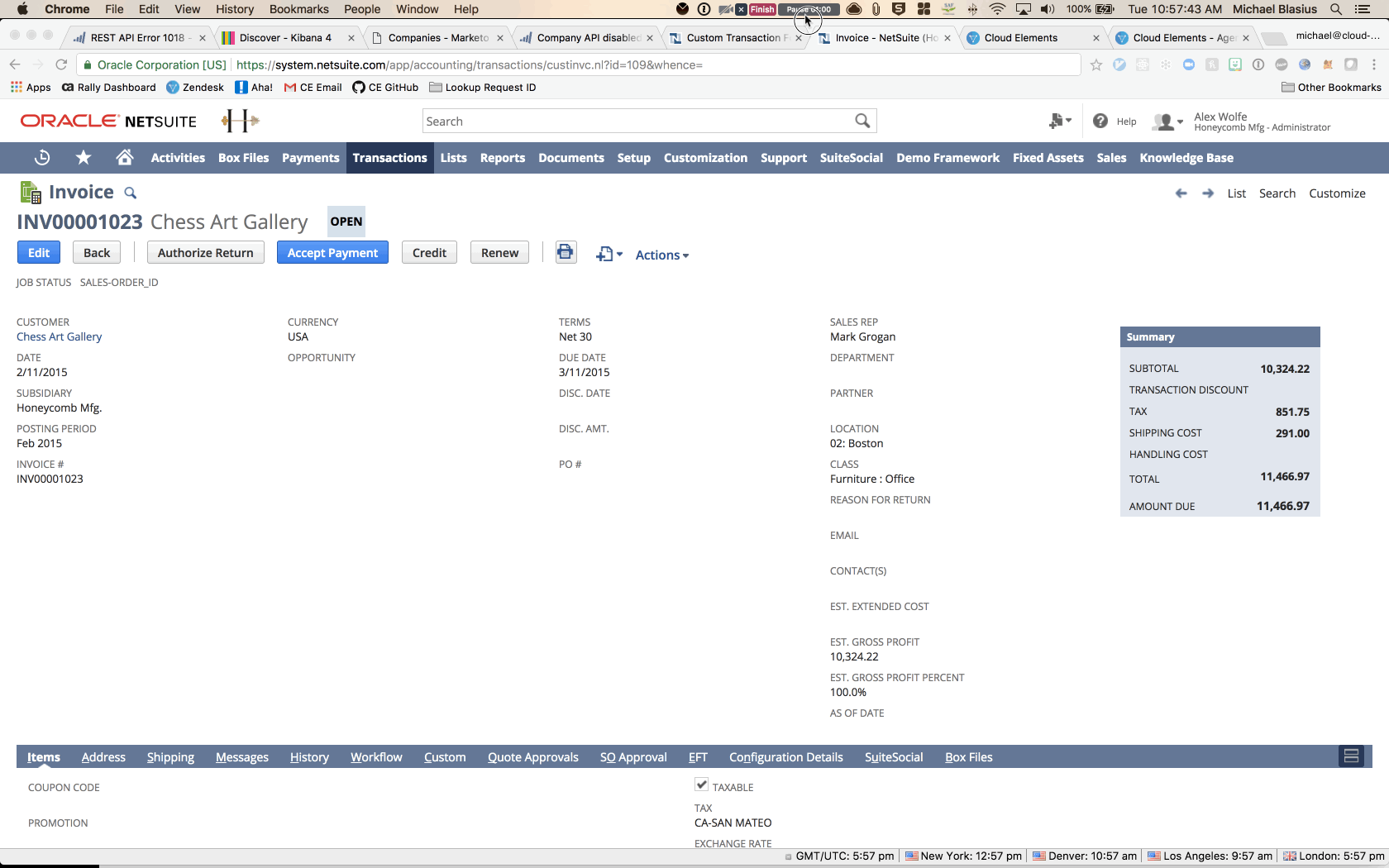The height and width of the screenshot is (868, 1389).
Task: Open the Create New dropdown near Help
Action: coord(1060,122)
